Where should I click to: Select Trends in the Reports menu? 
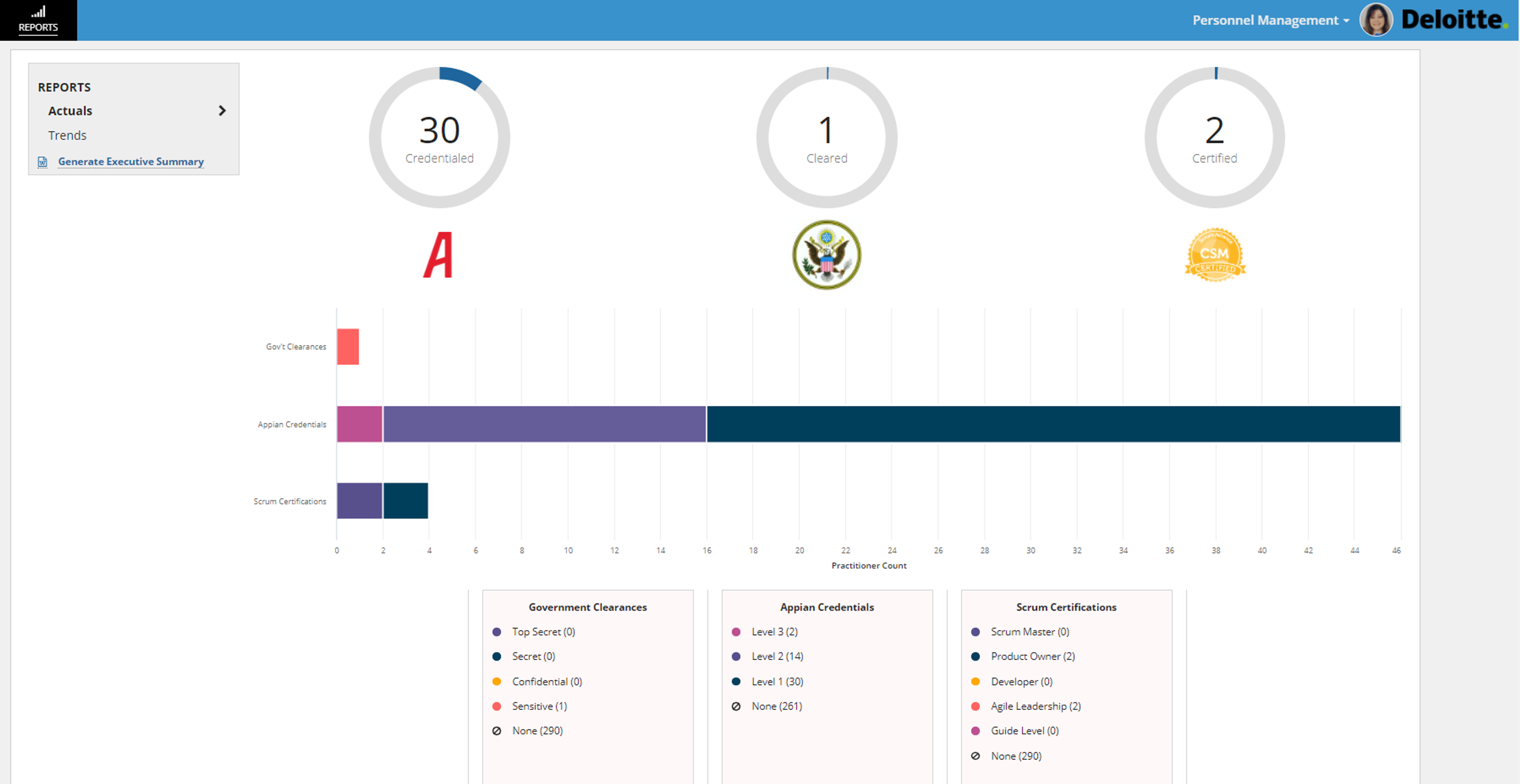[x=67, y=136]
